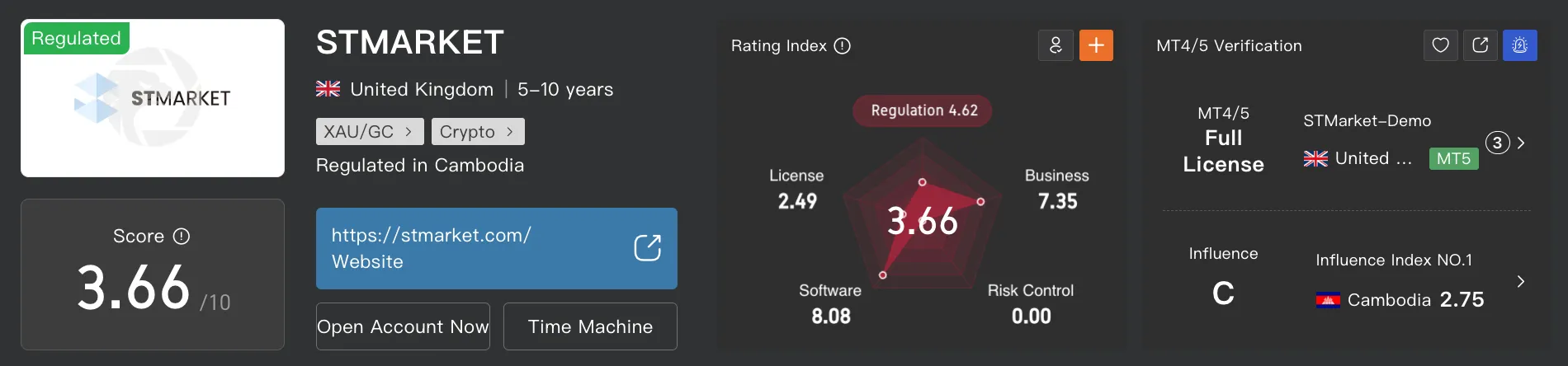
Task: Click the Score info icon
Action: [182, 237]
